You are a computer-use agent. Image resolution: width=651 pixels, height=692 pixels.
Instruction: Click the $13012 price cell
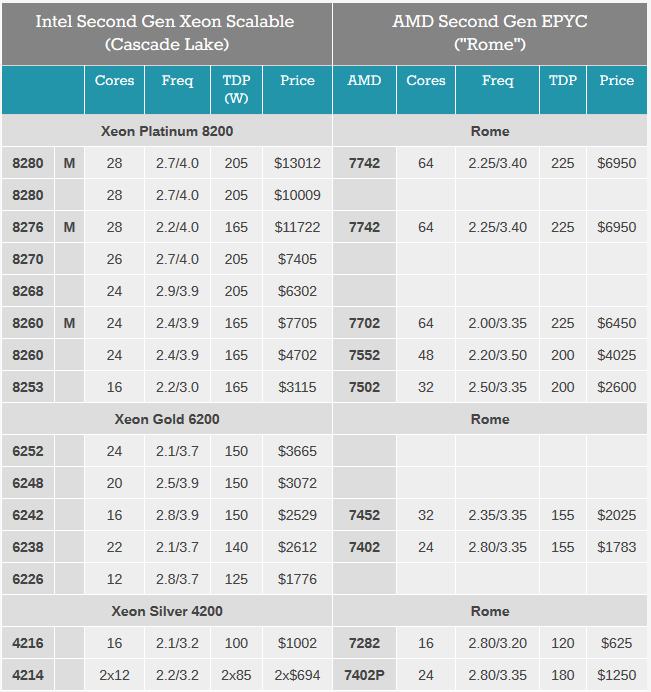[x=297, y=163]
